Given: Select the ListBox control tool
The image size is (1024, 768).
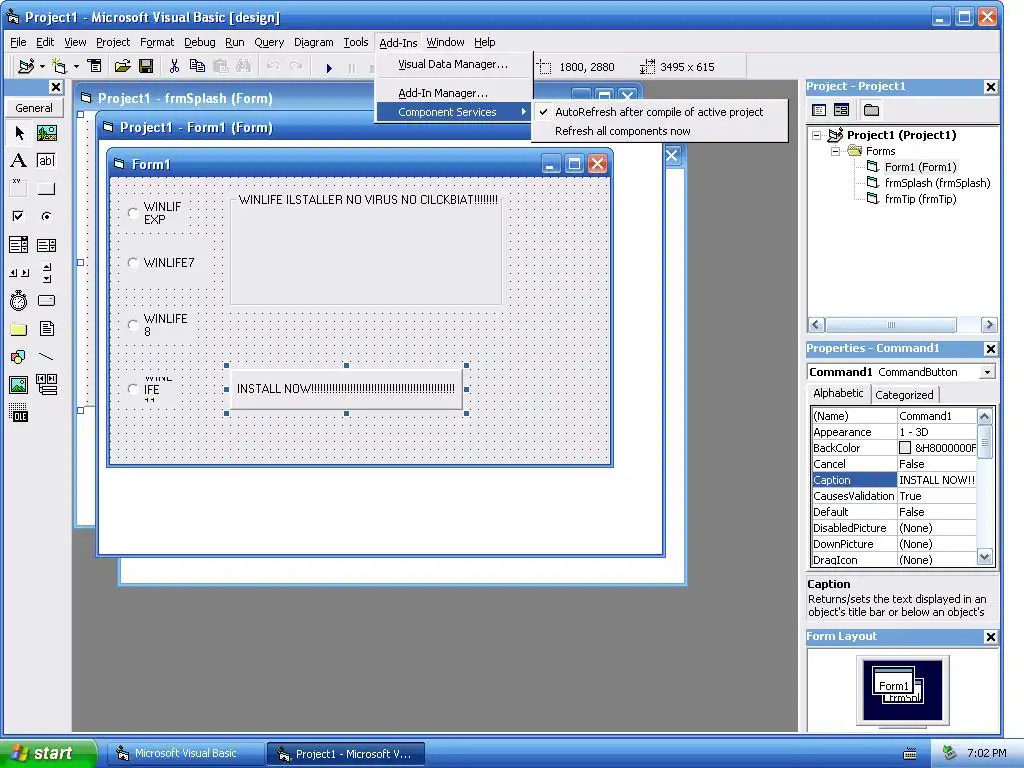Looking at the screenshot, I should [46, 245].
